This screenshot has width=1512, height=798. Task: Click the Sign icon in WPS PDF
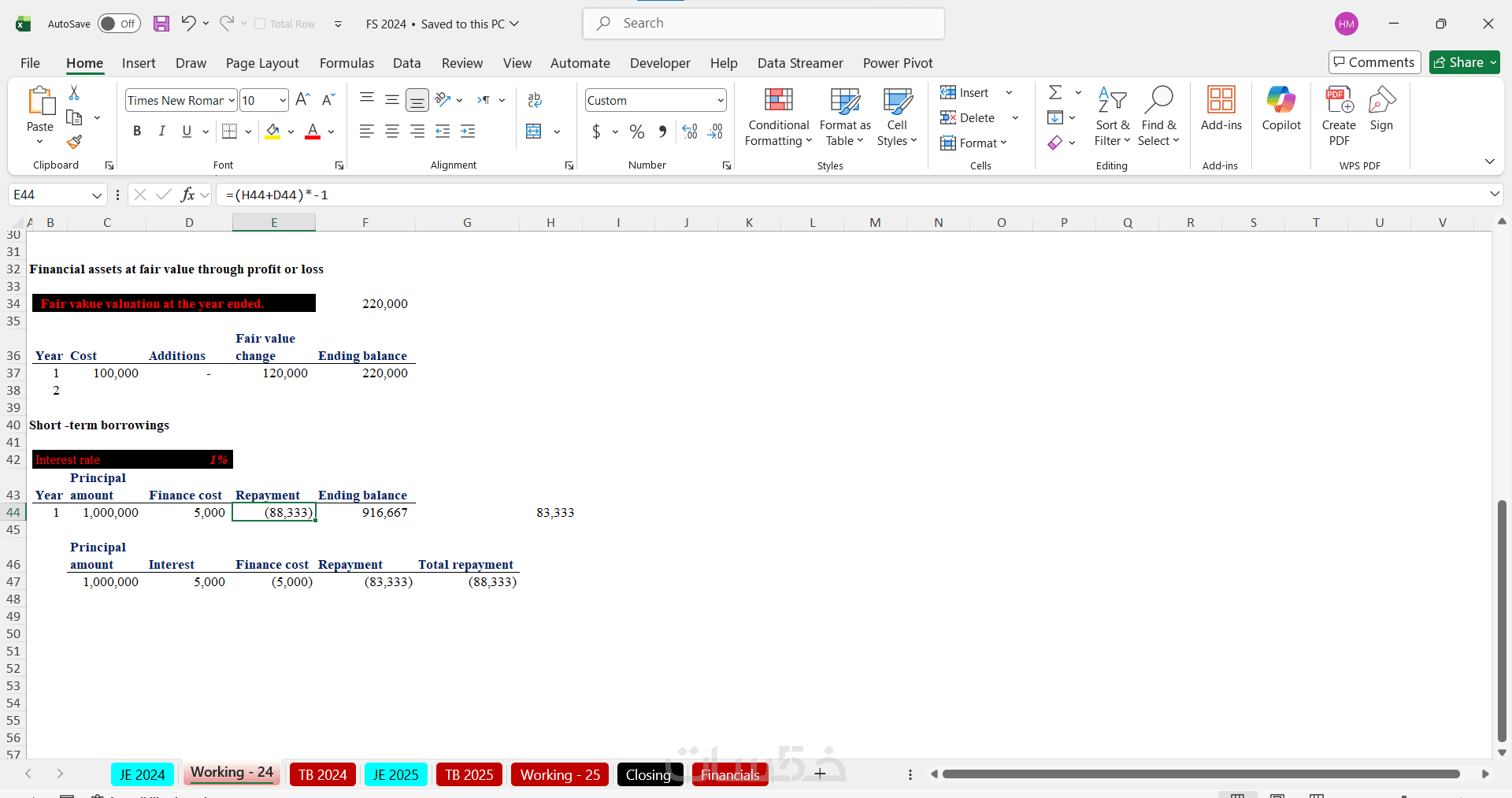pos(1381,109)
